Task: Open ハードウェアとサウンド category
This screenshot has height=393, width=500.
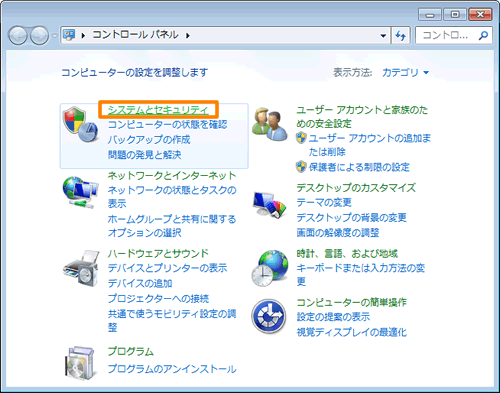Action: click(x=158, y=254)
